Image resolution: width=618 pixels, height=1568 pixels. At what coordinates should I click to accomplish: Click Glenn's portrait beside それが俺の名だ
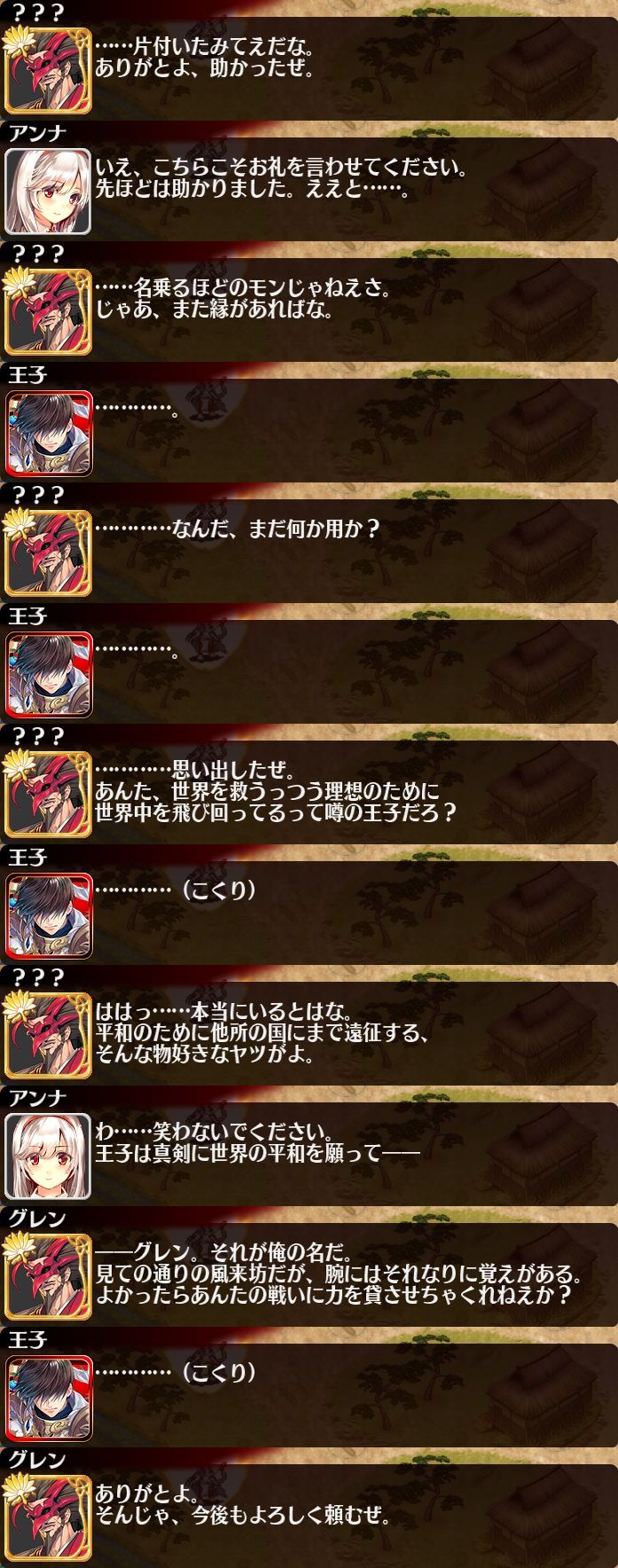pos(48,1276)
